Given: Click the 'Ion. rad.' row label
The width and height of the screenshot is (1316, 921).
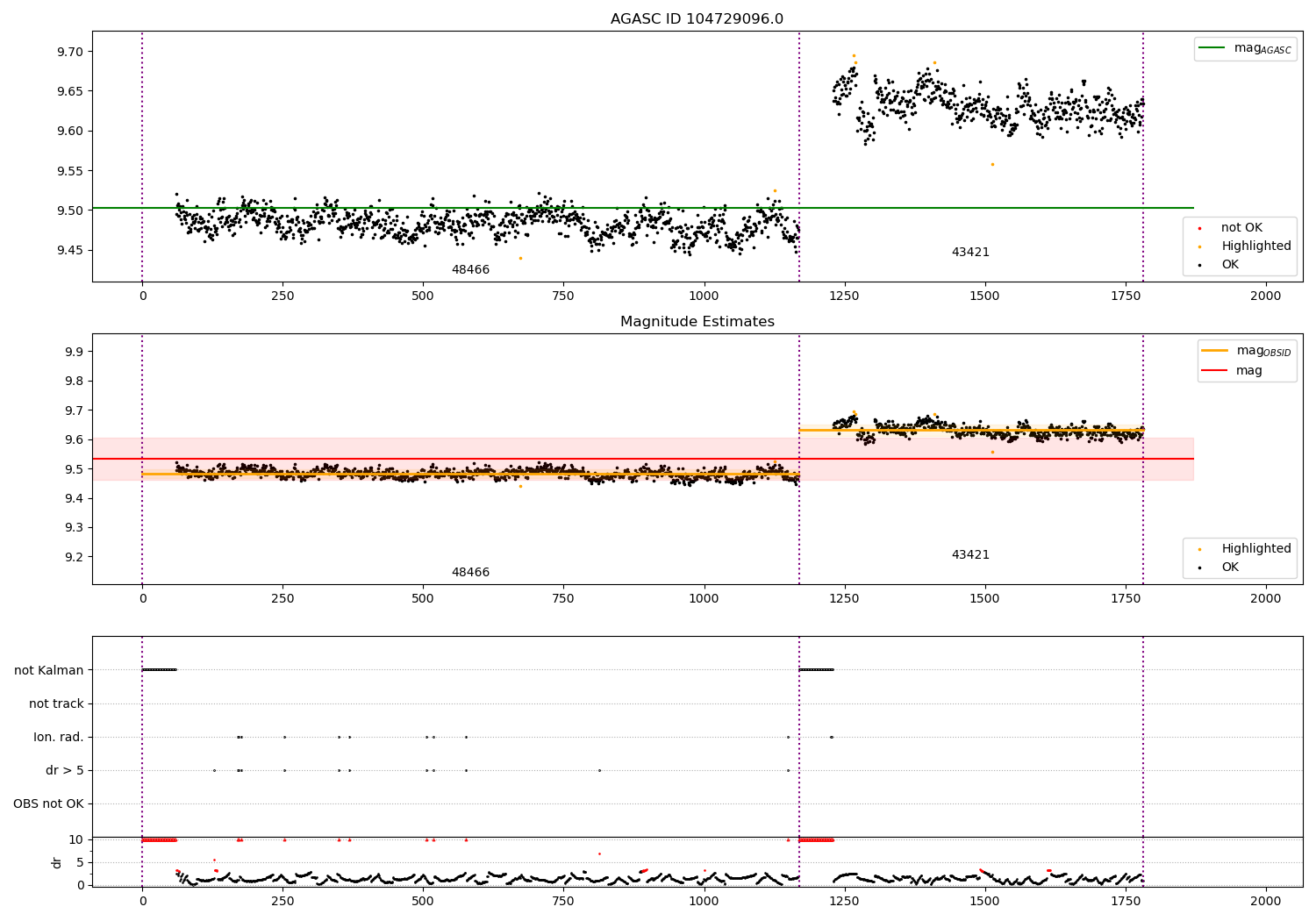Looking at the screenshot, I should 59,737.
